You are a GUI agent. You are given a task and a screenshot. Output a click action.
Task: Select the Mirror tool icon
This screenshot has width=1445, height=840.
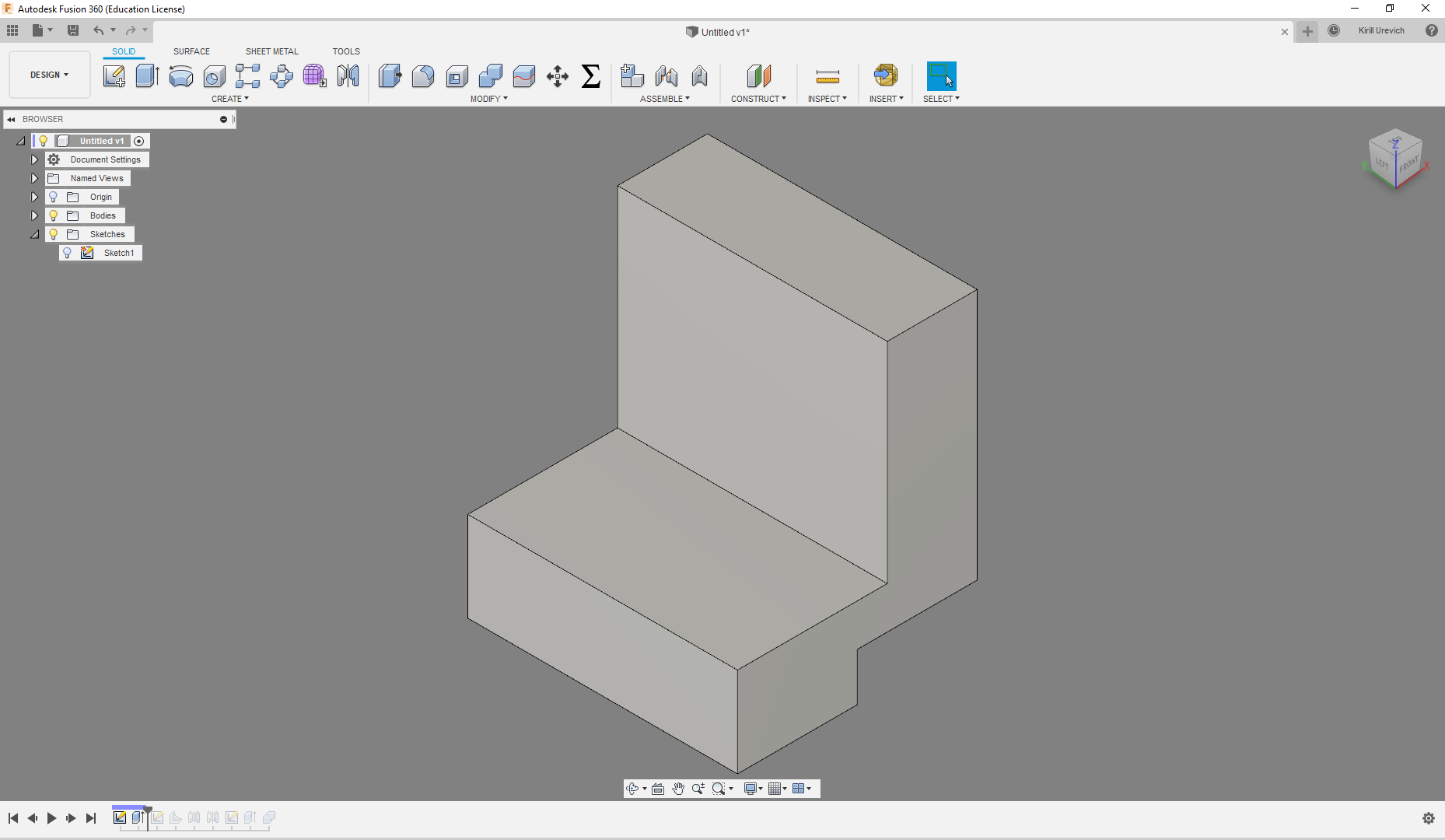(x=348, y=76)
